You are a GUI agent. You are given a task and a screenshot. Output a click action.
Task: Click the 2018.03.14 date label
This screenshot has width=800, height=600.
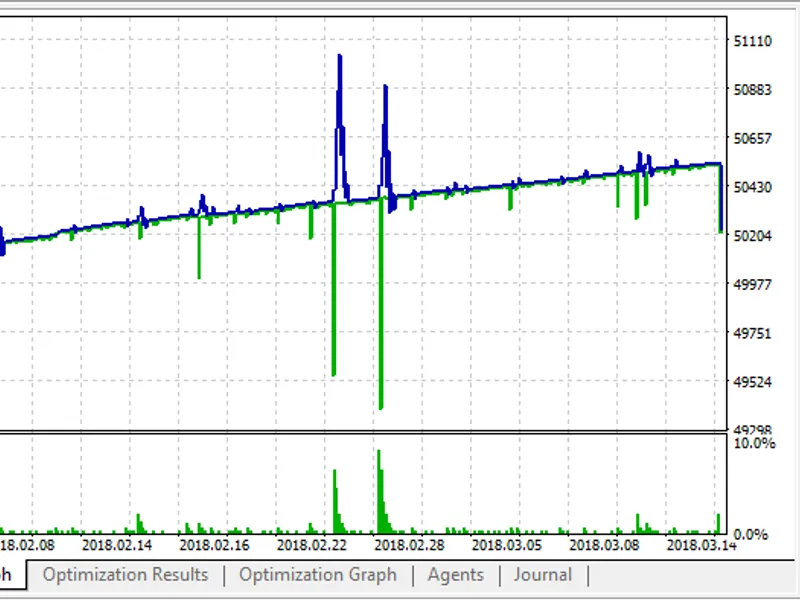[x=702, y=545]
